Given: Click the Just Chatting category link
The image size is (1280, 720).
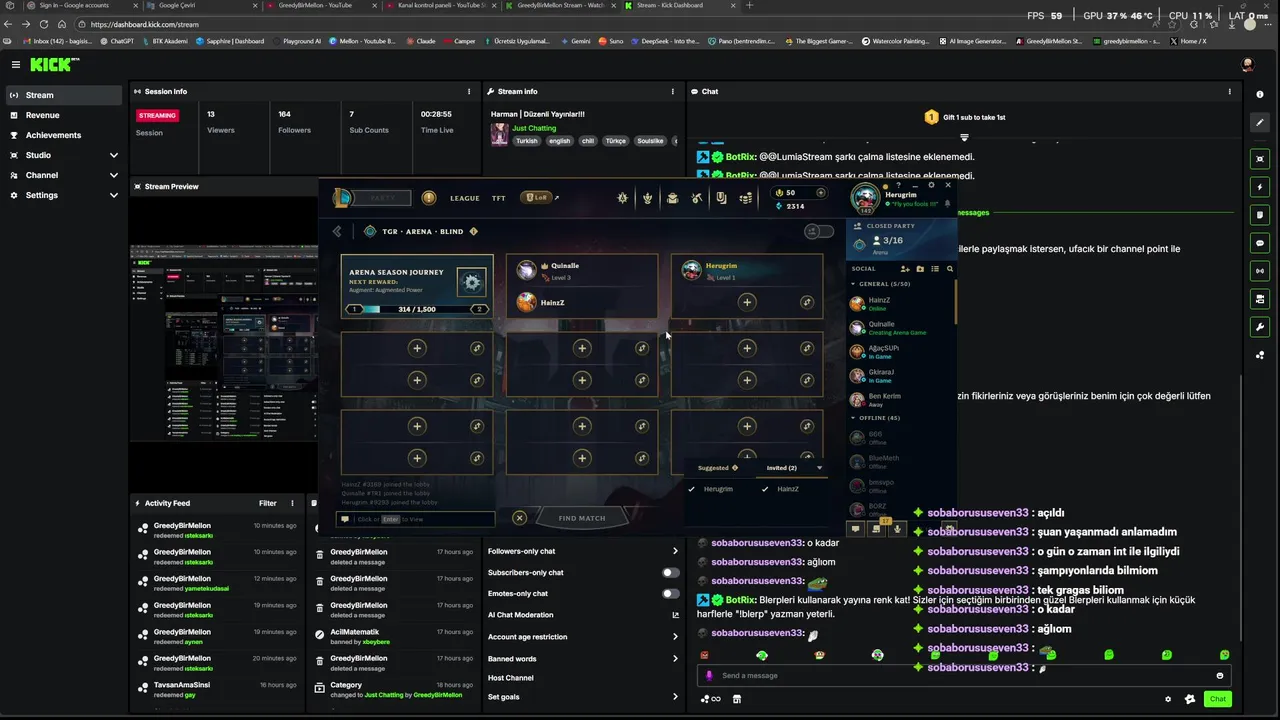Looking at the screenshot, I should coord(534,128).
